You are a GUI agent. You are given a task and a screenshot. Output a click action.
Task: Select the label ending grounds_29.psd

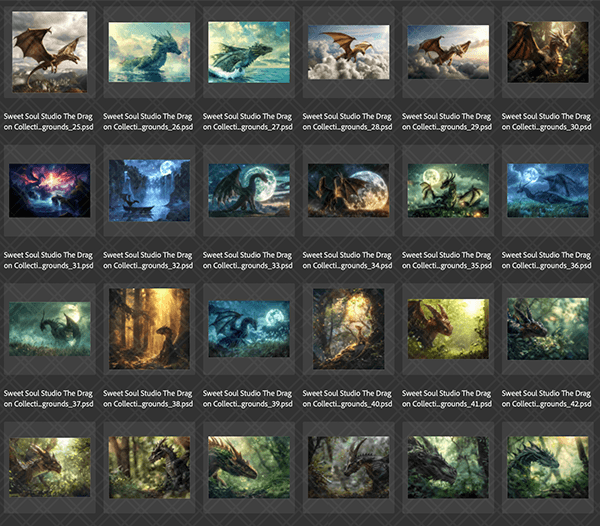pyautogui.click(x=447, y=122)
